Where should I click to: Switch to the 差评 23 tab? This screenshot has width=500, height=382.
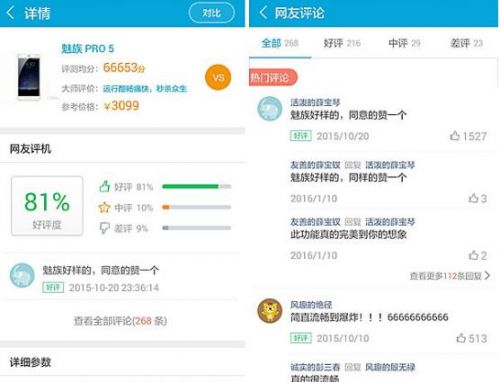click(466, 43)
